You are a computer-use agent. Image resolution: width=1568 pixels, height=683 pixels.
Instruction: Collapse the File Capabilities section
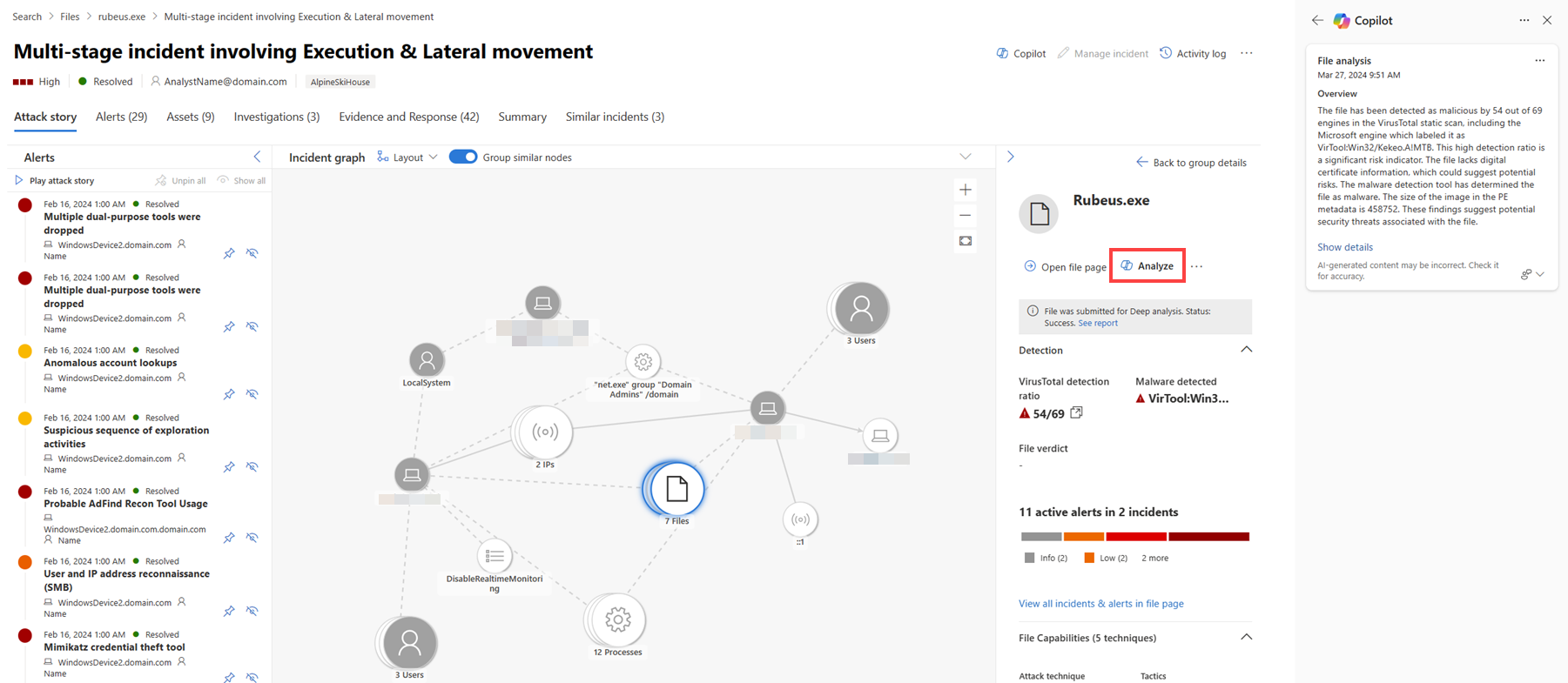pyautogui.click(x=1246, y=637)
